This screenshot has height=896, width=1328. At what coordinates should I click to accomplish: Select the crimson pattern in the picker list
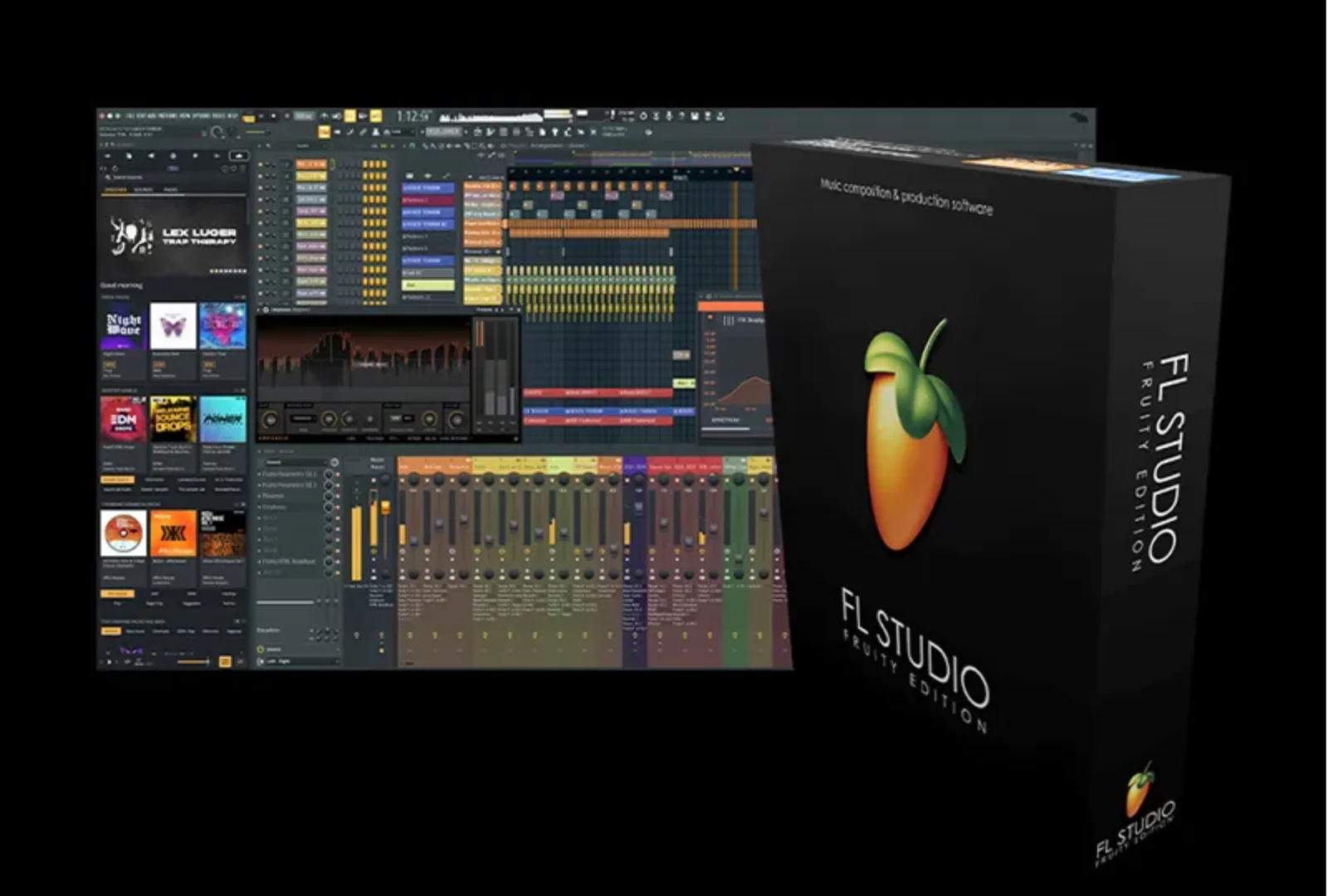coord(428,200)
